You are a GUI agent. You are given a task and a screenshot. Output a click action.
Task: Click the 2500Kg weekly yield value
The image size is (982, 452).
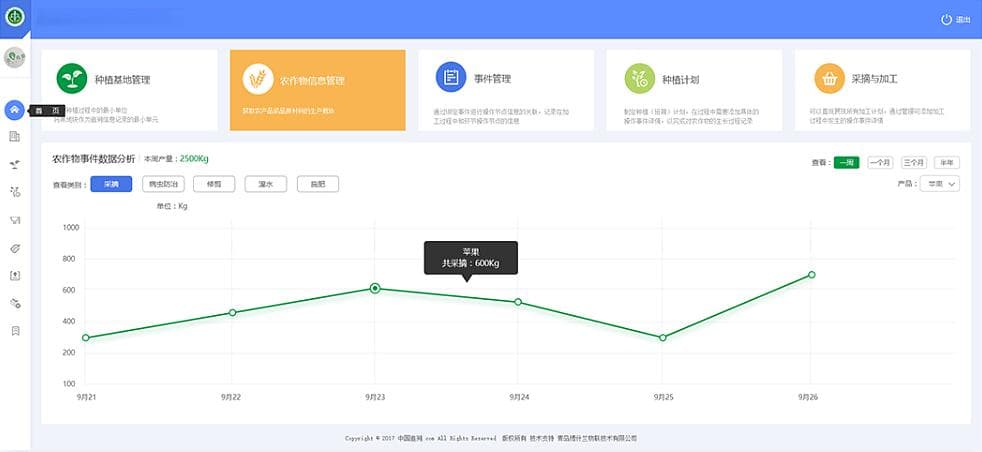[194, 159]
